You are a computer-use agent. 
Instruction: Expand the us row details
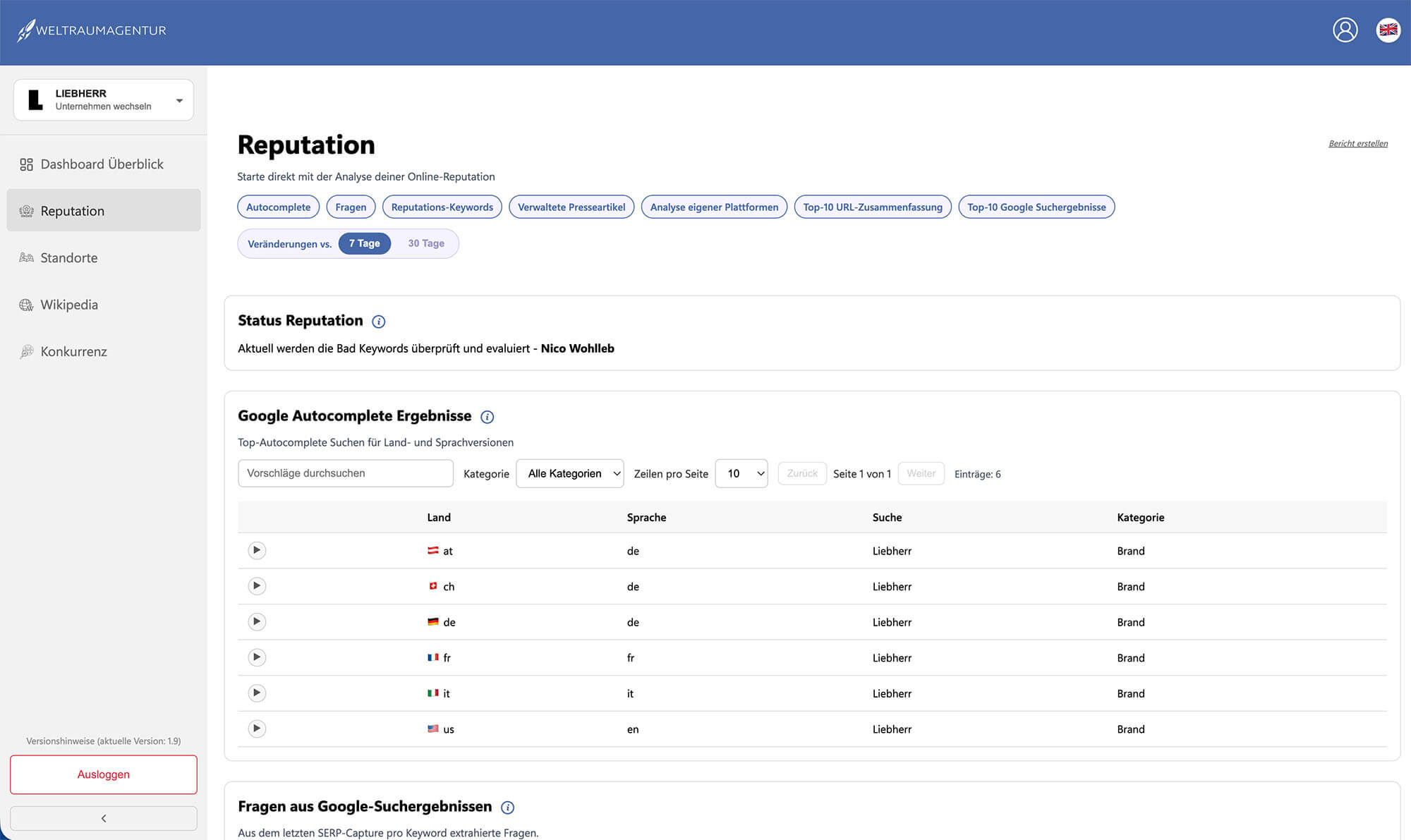(257, 729)
